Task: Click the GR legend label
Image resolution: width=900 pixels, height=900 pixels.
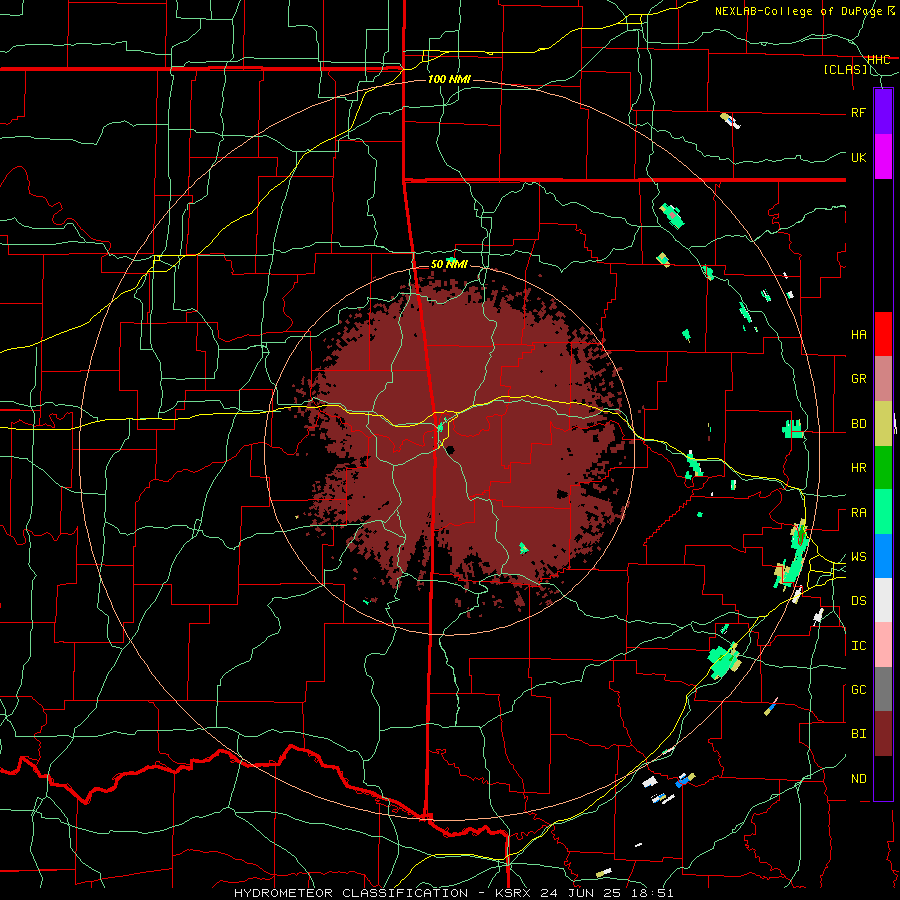Action: [x=858, y=379]
